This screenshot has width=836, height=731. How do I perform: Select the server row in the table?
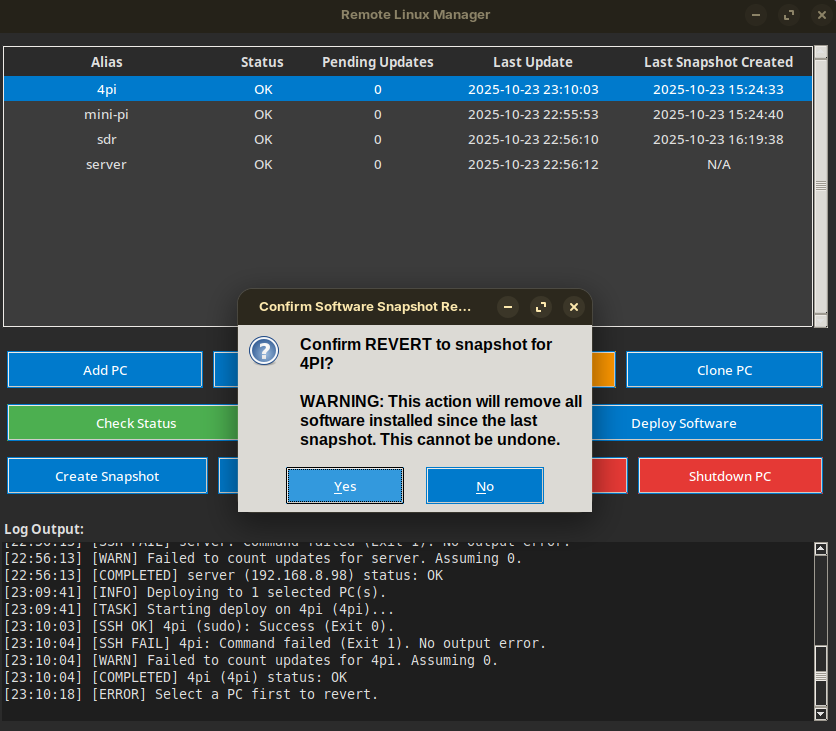[x=106, y=164]
